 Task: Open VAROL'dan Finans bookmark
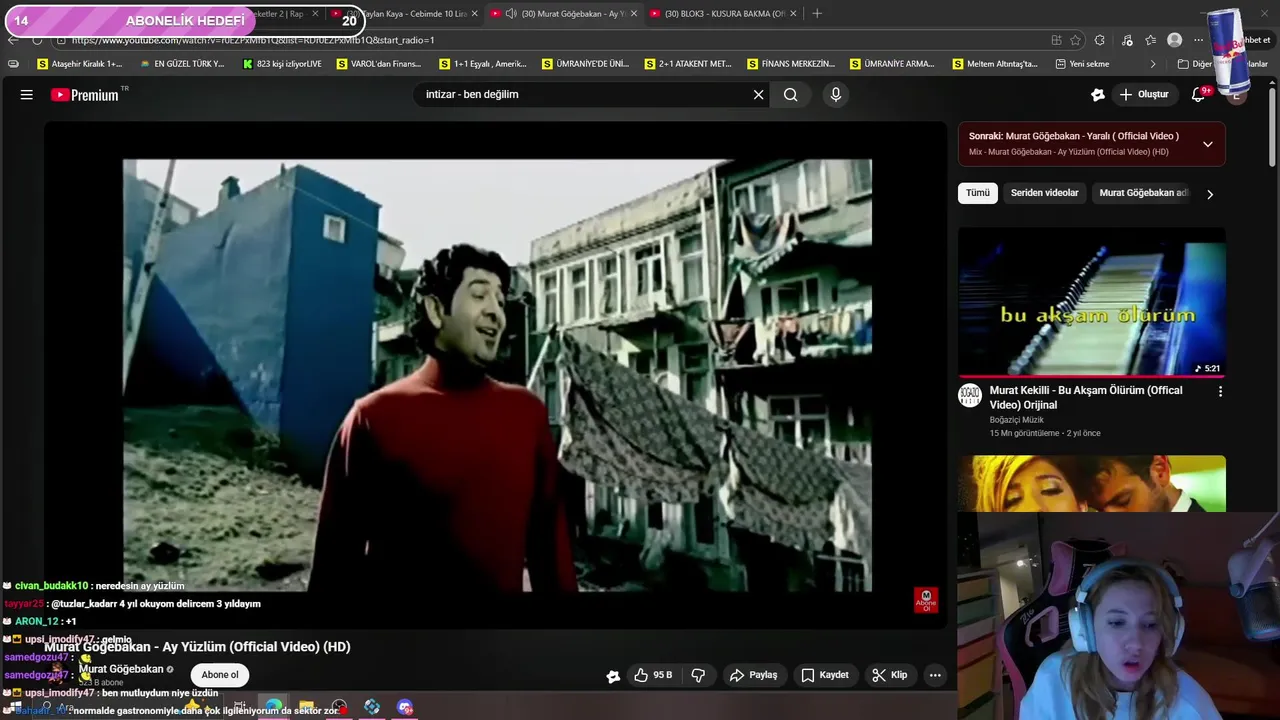379,64
